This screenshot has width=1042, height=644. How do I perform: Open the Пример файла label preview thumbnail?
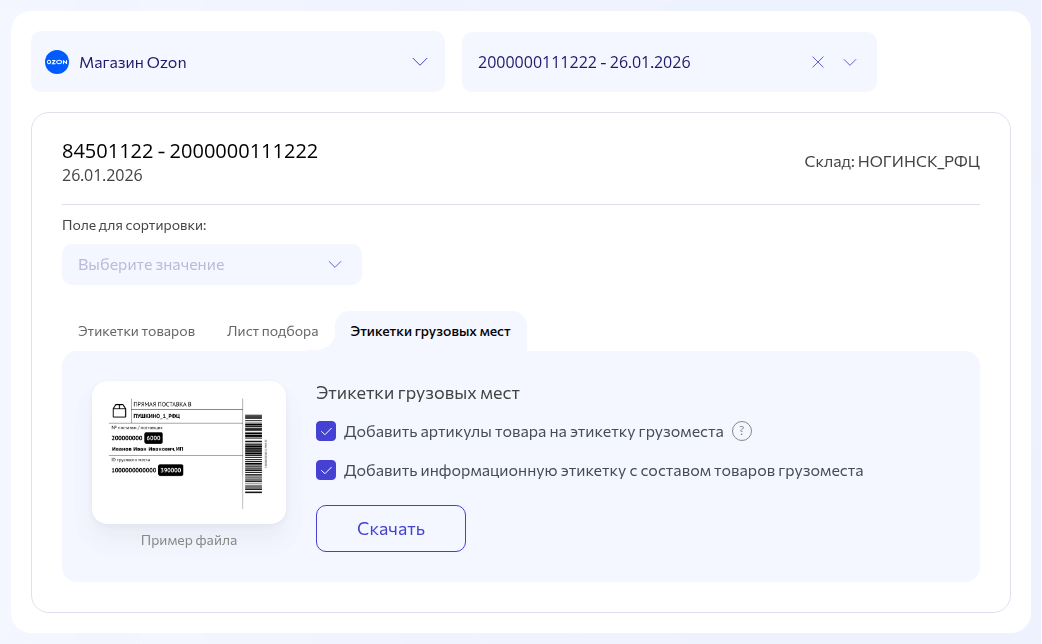189,452
